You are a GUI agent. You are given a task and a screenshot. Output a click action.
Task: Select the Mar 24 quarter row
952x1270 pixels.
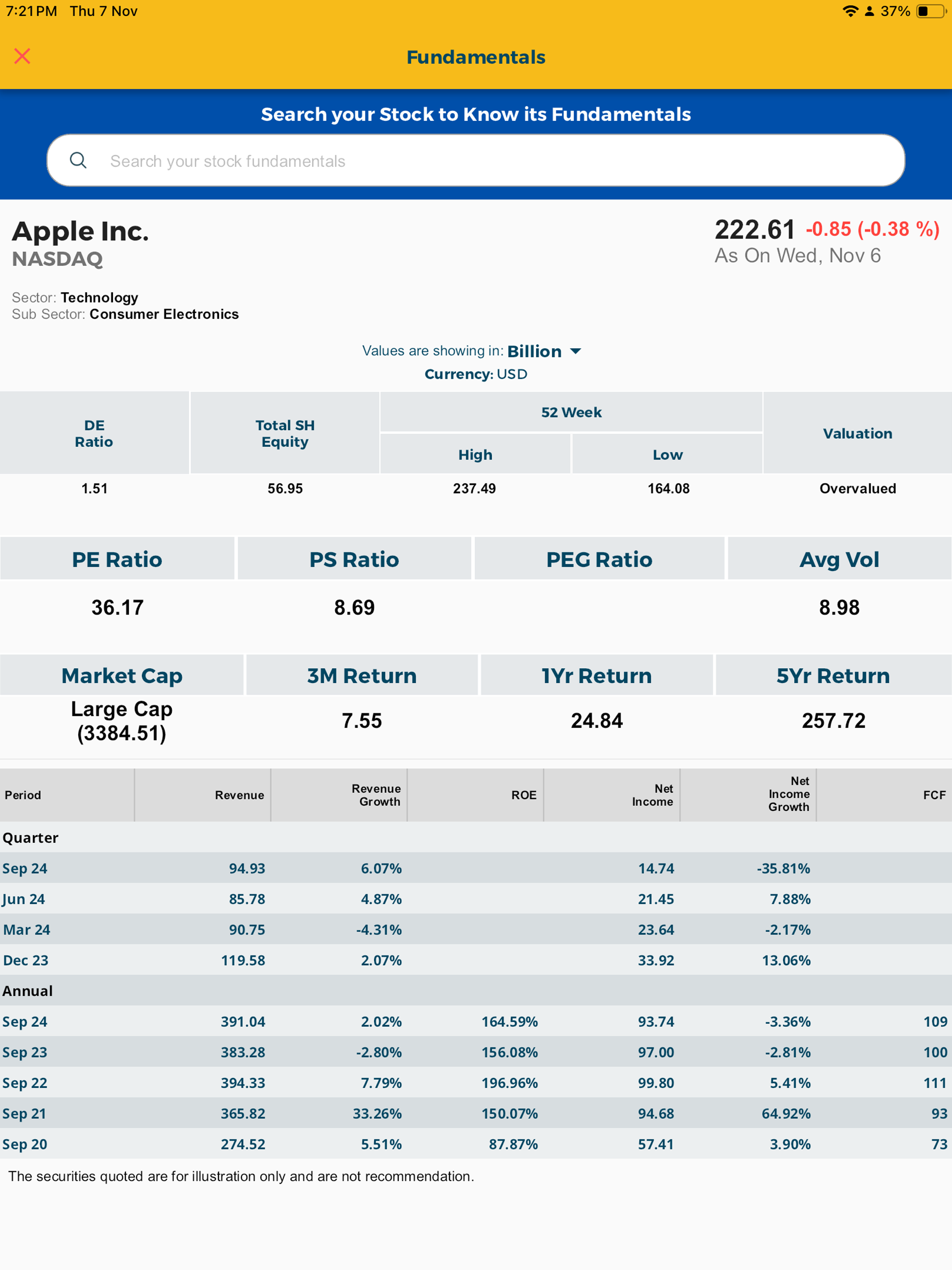point(476,930)
